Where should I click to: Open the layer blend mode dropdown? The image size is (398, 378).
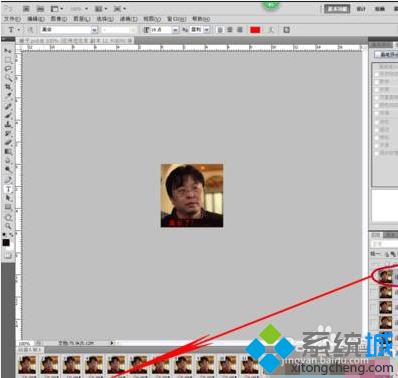(384, 244)
